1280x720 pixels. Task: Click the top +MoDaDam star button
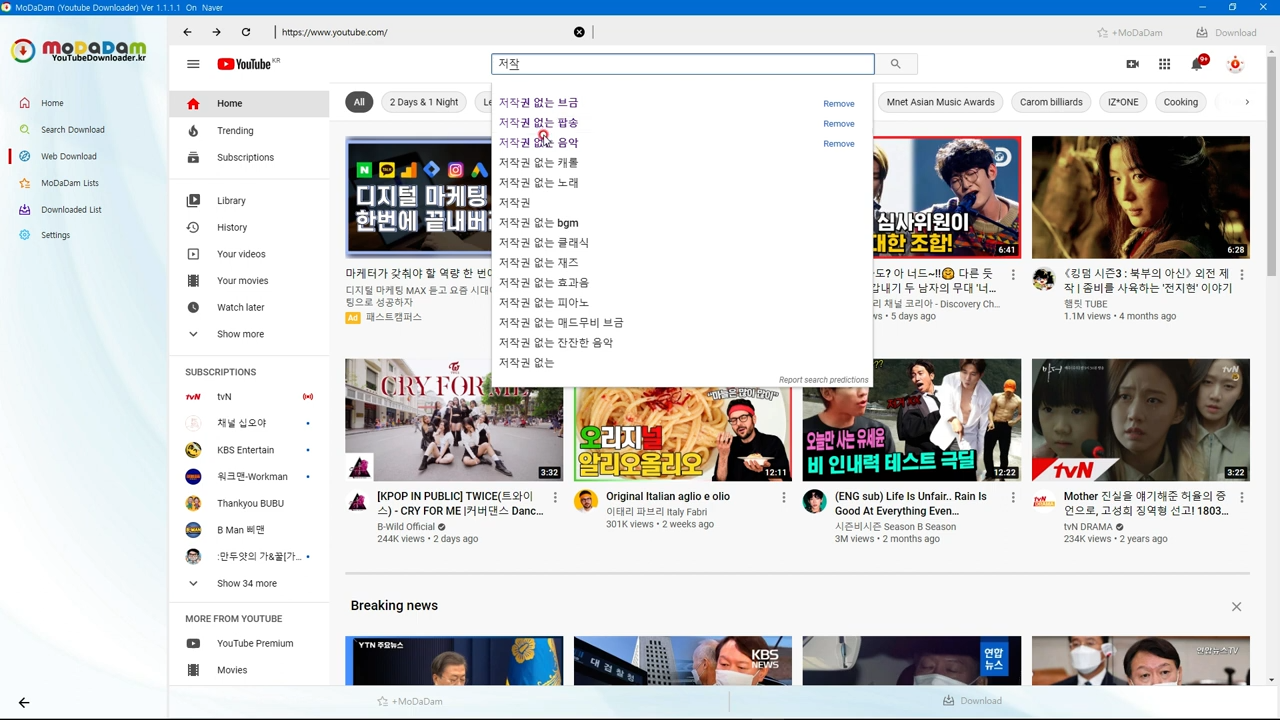(x=1130, y=32)
